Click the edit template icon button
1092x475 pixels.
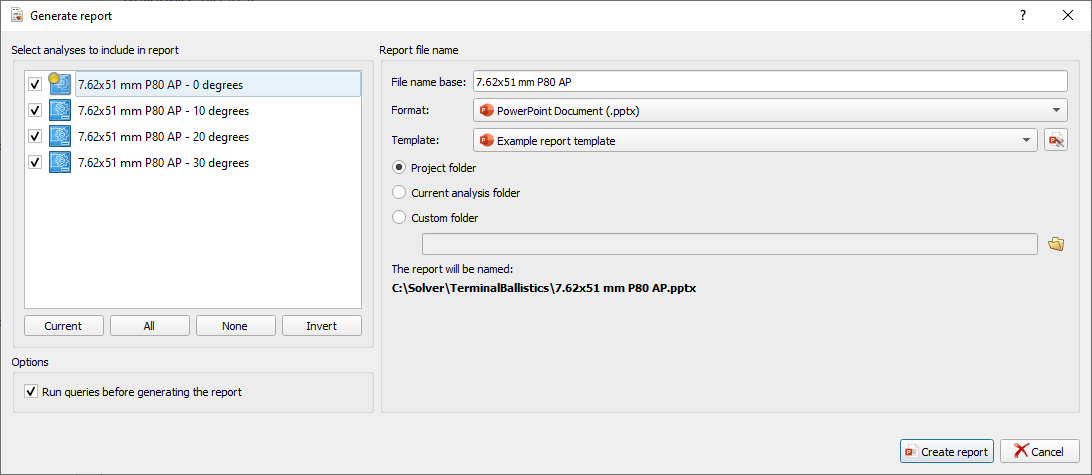point(1056,141)
